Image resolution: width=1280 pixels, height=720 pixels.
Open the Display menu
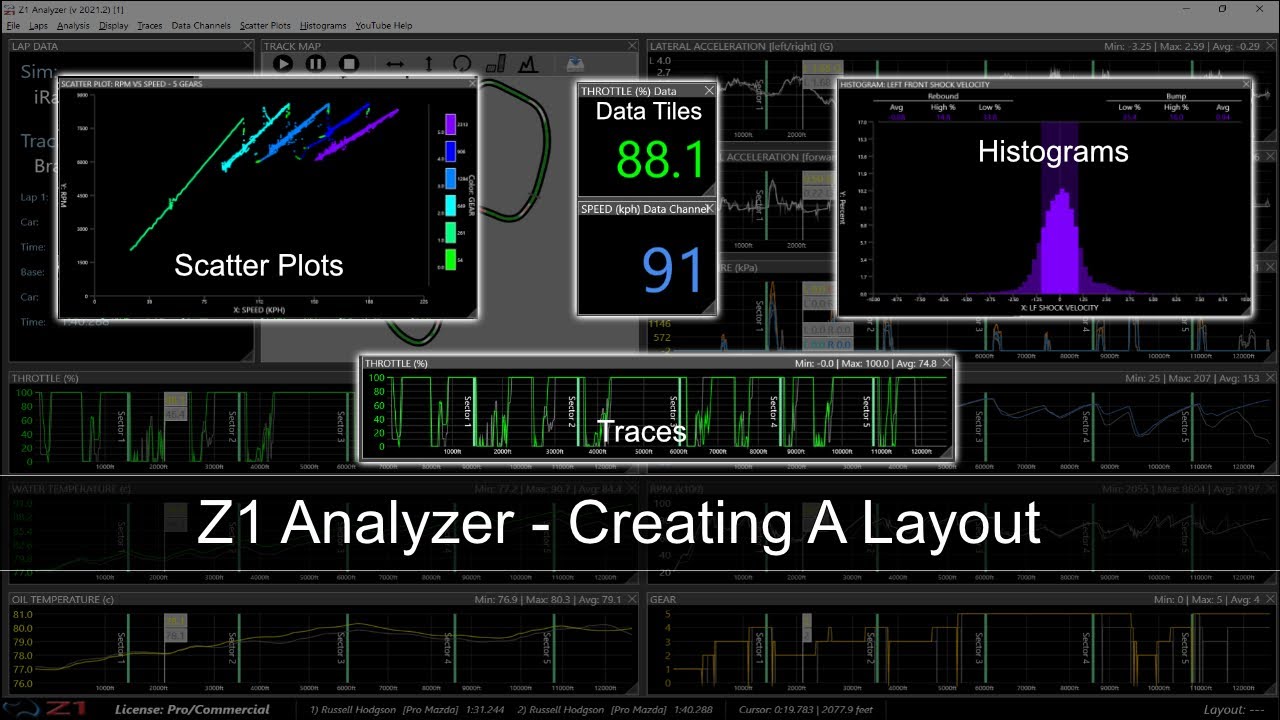pyautogui.click(x=114, y=25)
